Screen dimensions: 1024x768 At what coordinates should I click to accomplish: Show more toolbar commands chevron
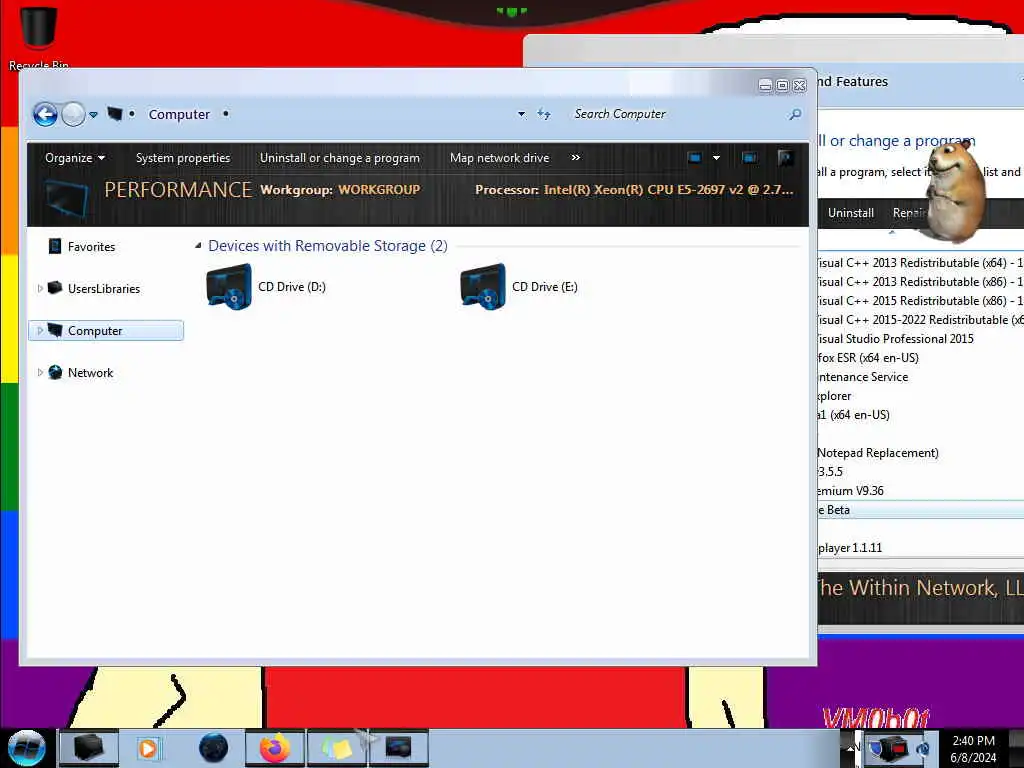pos(575,158)
